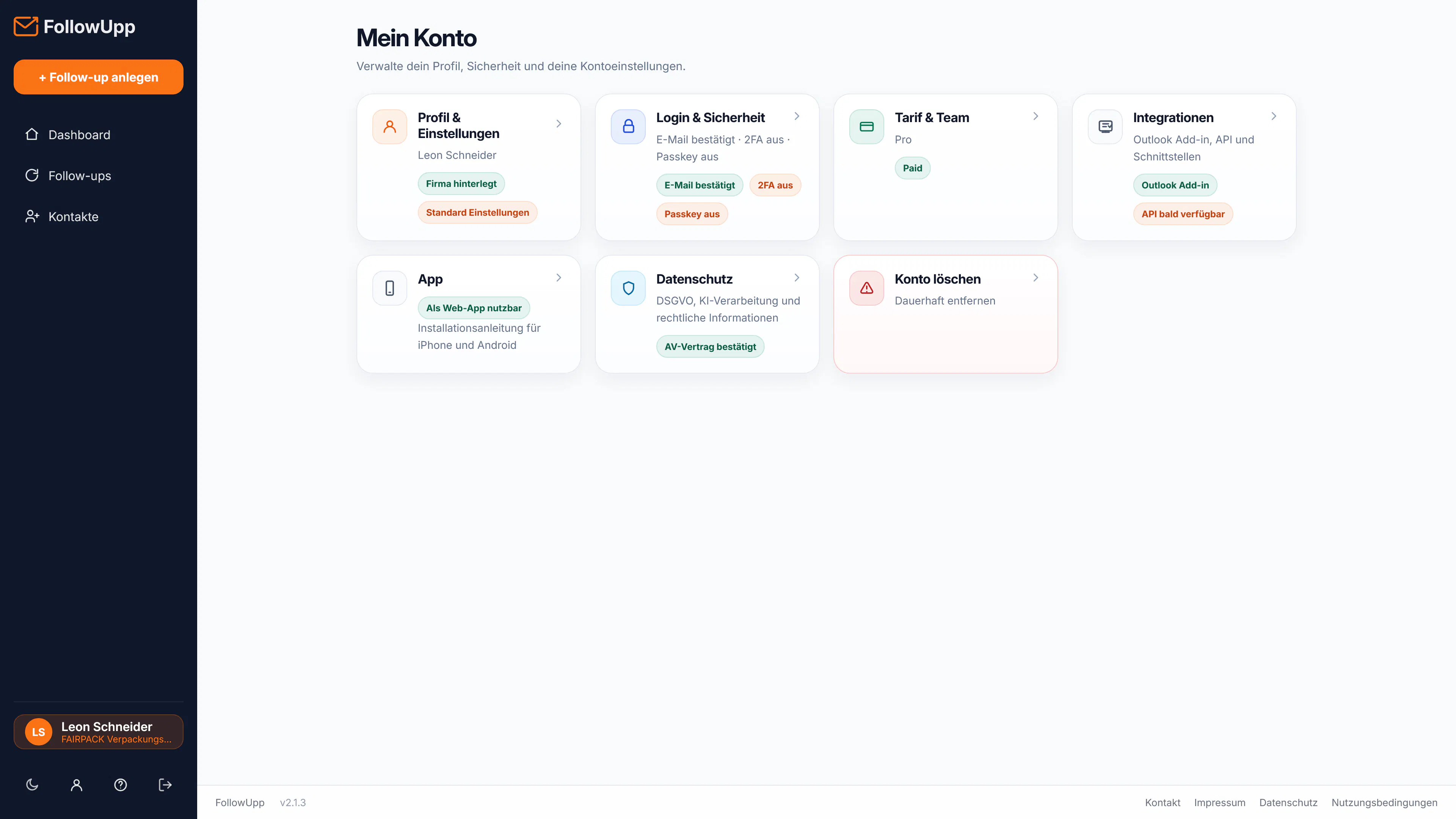This screenshot has width=1456, height=819.
Task: Click the E-Mail bestätigt badge
Action: pyautogui.click(x=700, y=185)
